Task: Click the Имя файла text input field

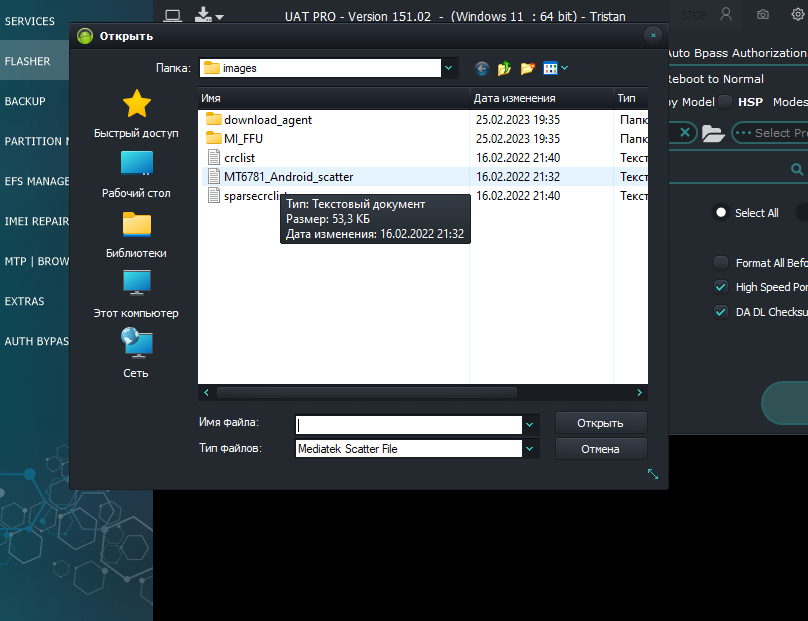Action: click(x=409, y=425)
